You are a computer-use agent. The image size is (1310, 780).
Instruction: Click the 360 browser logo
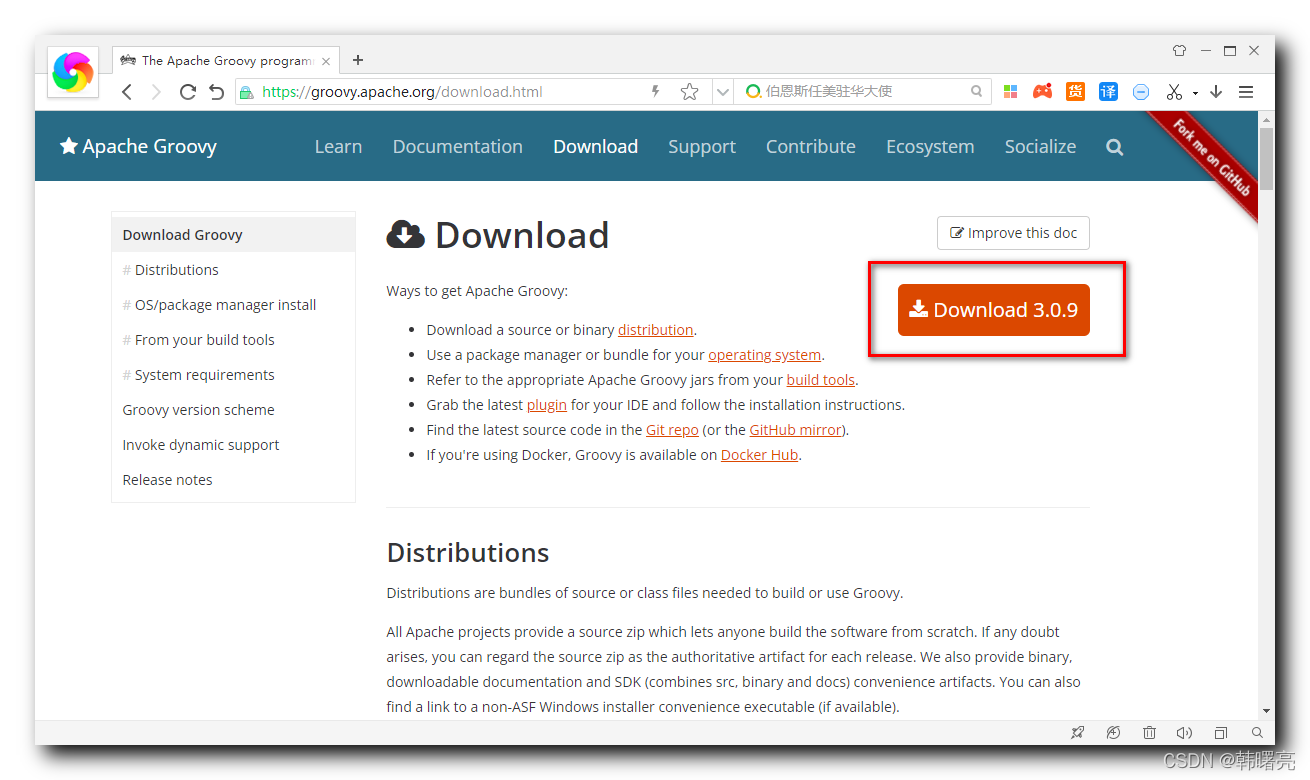[x=73, y=71]
